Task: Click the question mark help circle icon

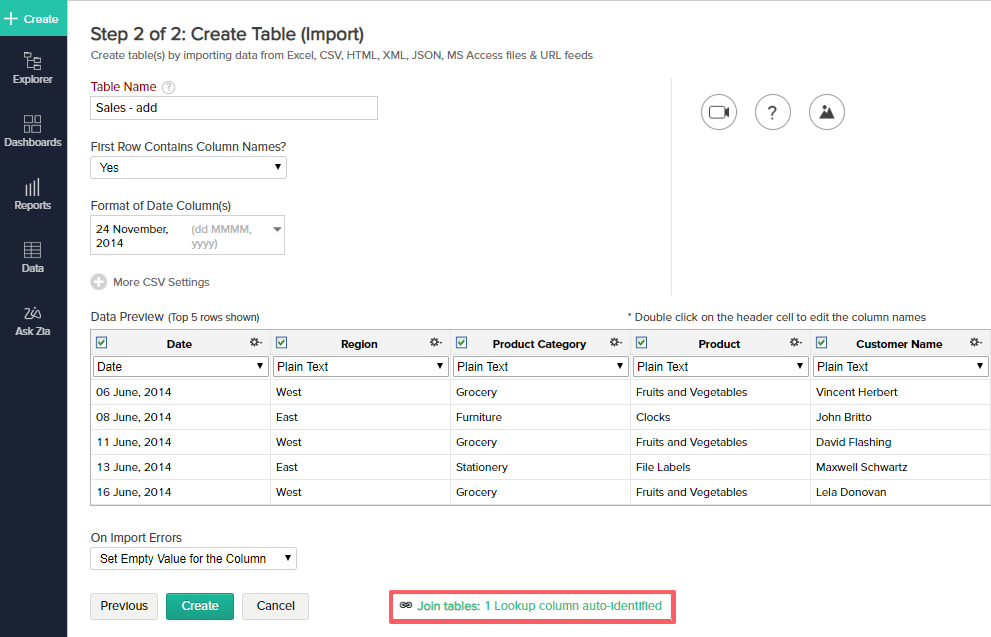Action: [x=772, y=112]
